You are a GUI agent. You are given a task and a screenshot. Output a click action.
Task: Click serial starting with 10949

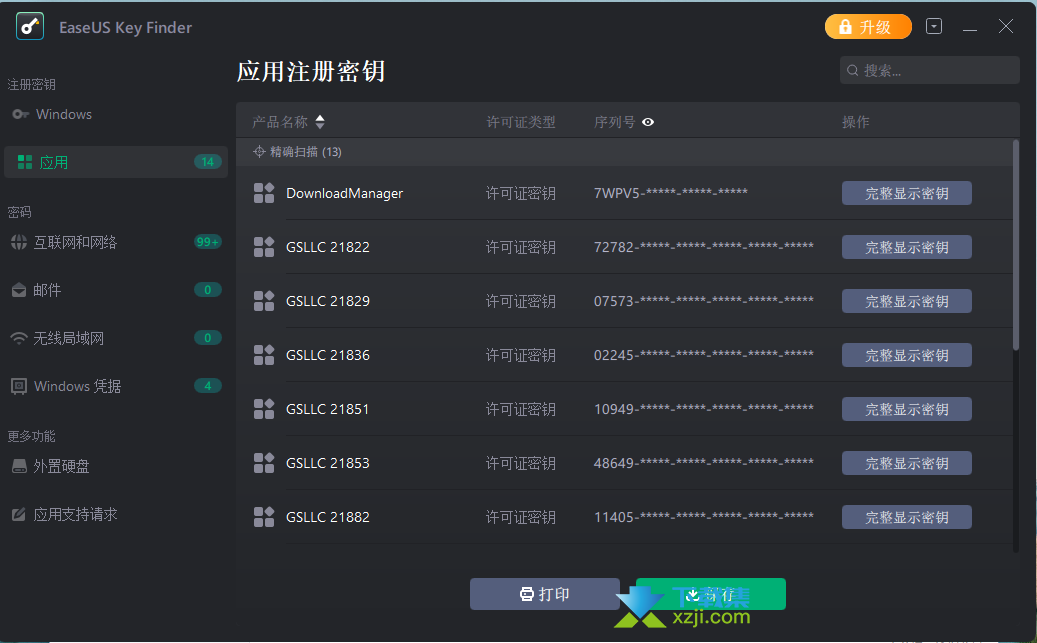click(704, 409)
